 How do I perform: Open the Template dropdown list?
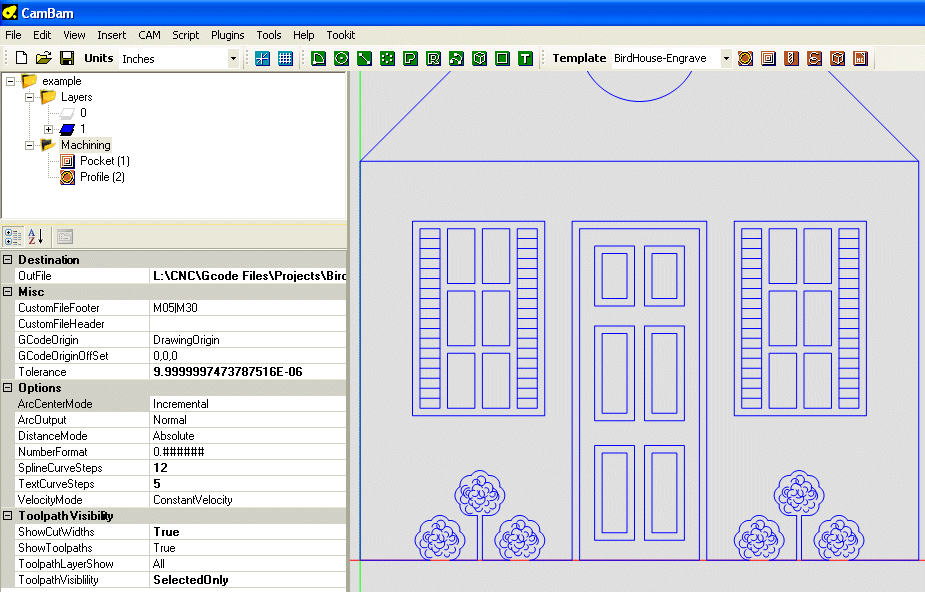(x=726, y=59)
